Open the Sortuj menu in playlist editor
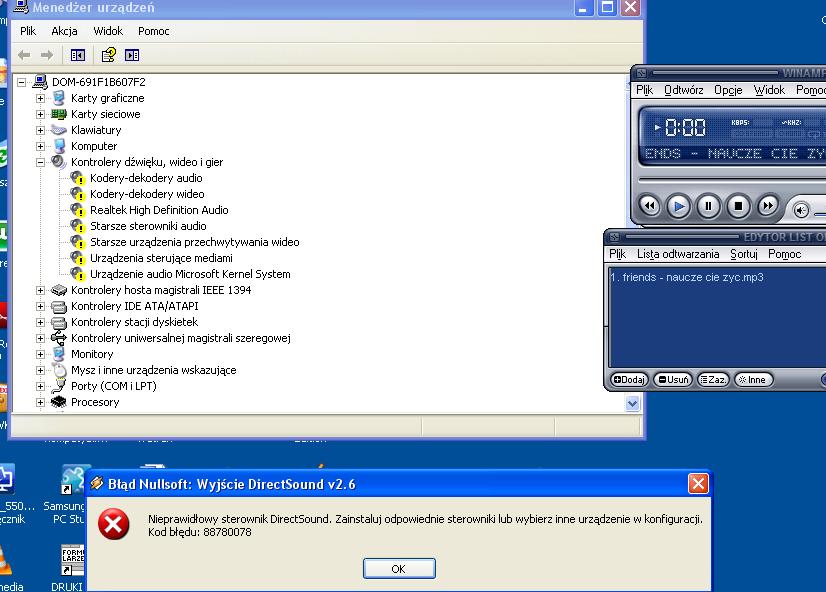 click(x=744, y=254)
